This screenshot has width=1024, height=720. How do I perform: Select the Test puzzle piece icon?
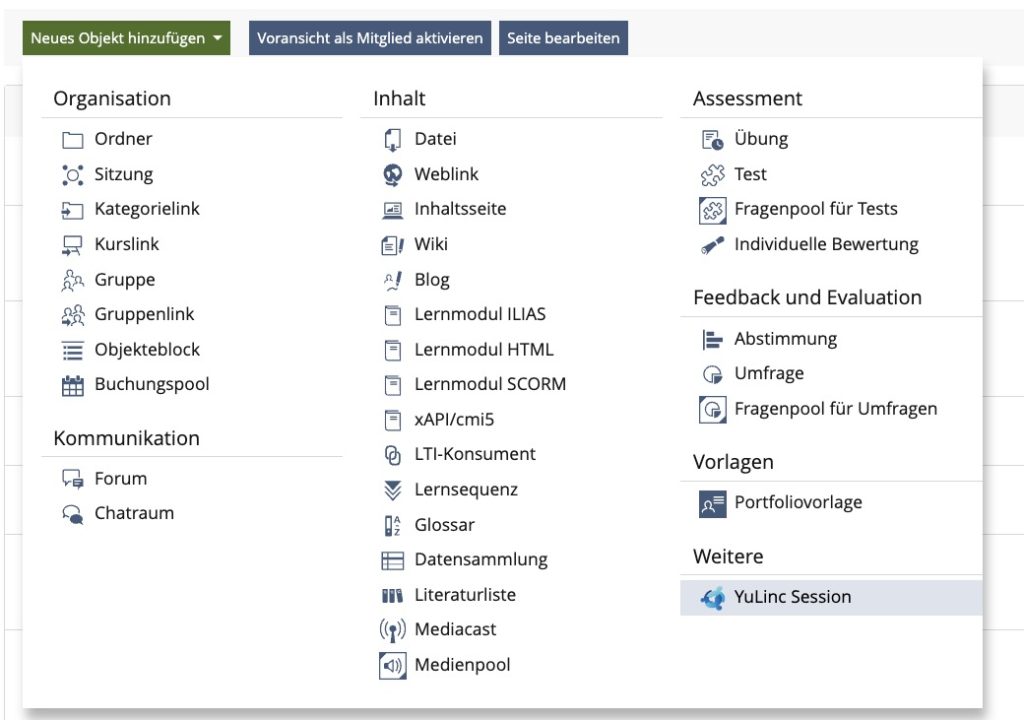712,175
